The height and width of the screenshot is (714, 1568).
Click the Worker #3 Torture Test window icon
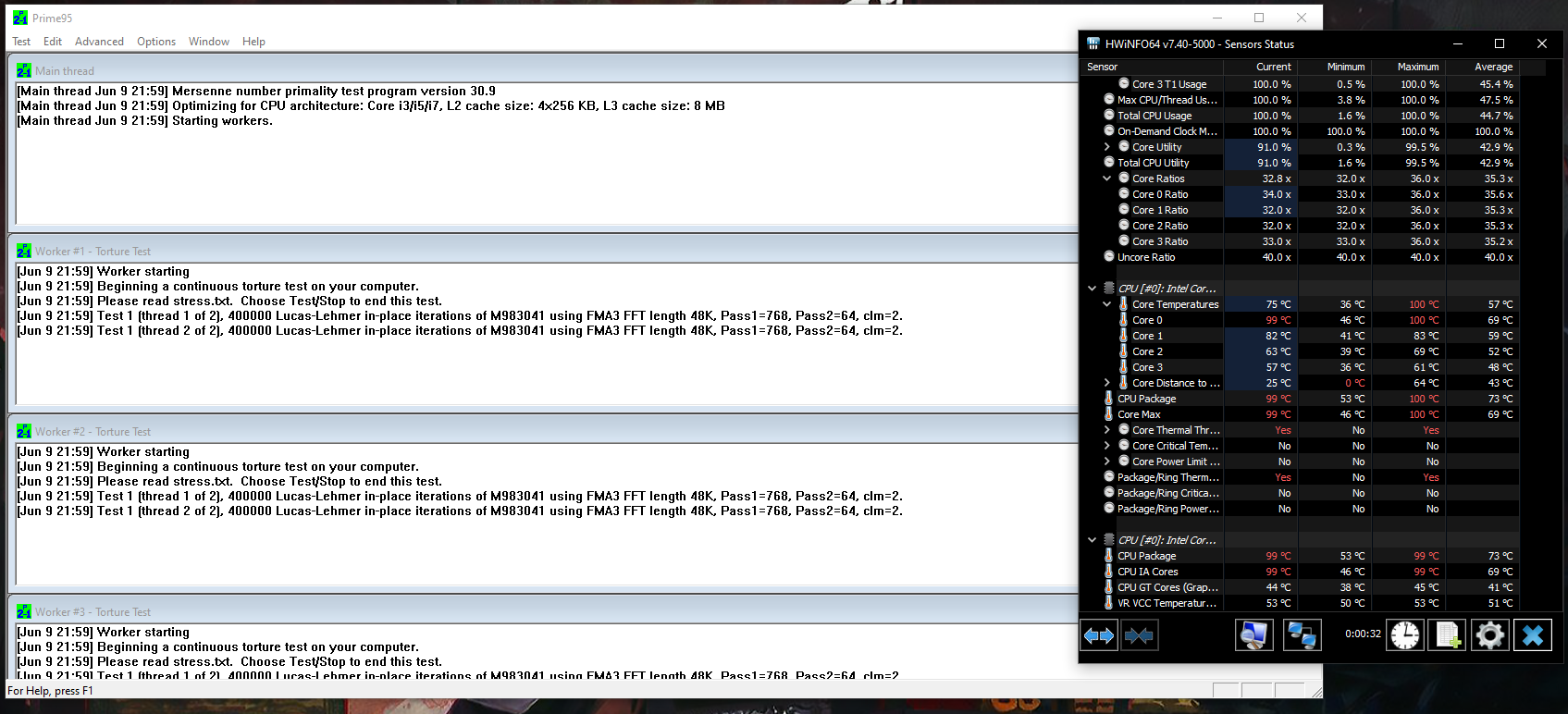(x=24, y=611)
